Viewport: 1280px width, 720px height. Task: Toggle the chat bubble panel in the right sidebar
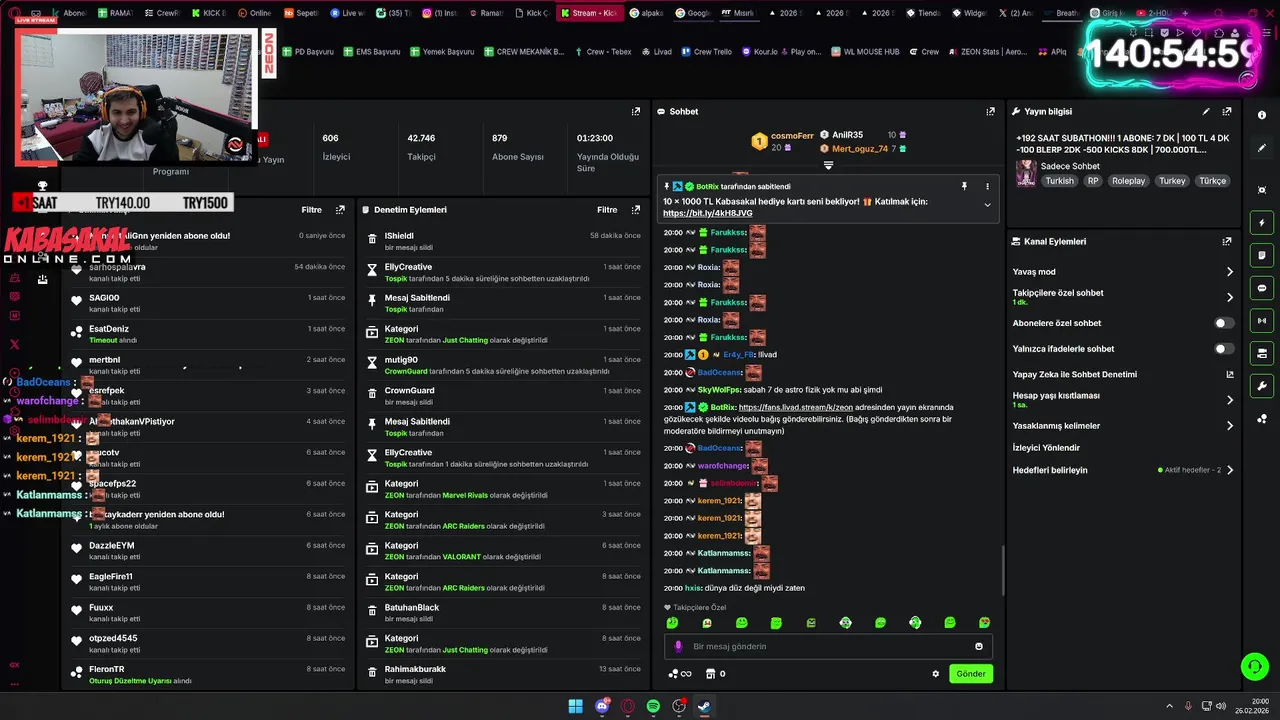(1262, 288)
